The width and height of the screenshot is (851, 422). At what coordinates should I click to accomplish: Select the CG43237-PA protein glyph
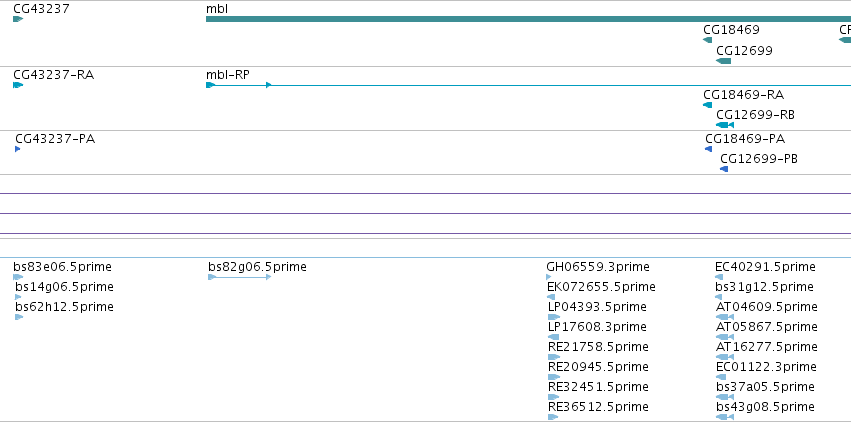(17, 149)
